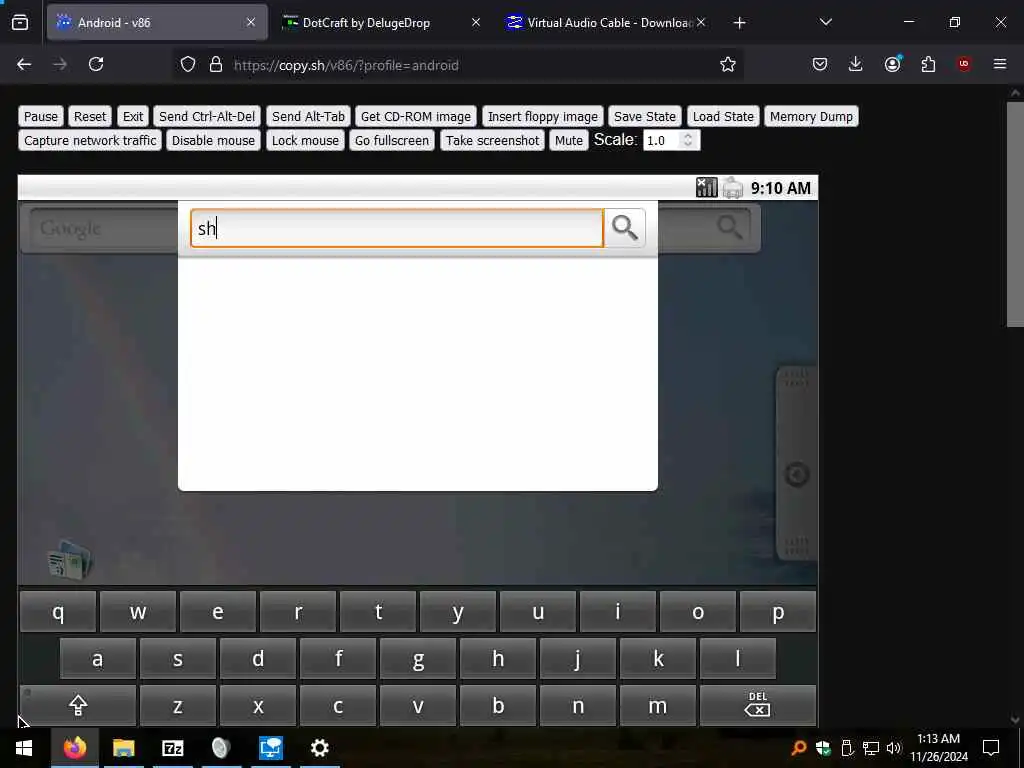Click the Firefox back arrow
1024x768 pixels.
click(24, 65)
